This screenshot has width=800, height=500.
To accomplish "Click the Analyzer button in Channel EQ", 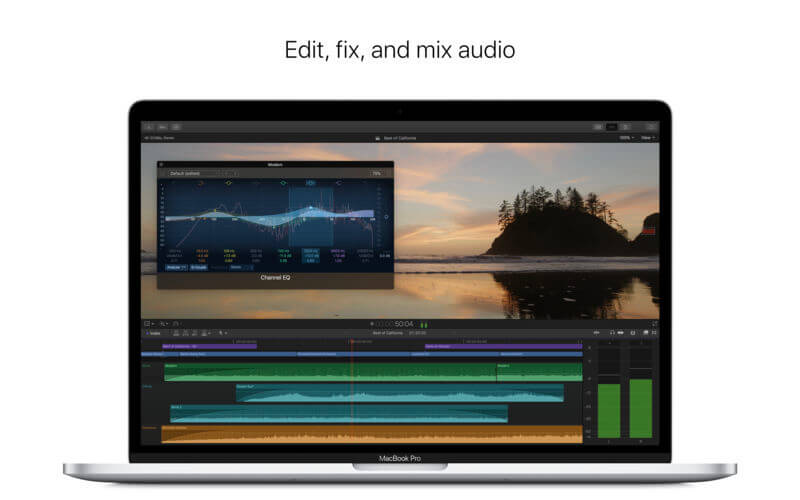I will click(176, 267).
